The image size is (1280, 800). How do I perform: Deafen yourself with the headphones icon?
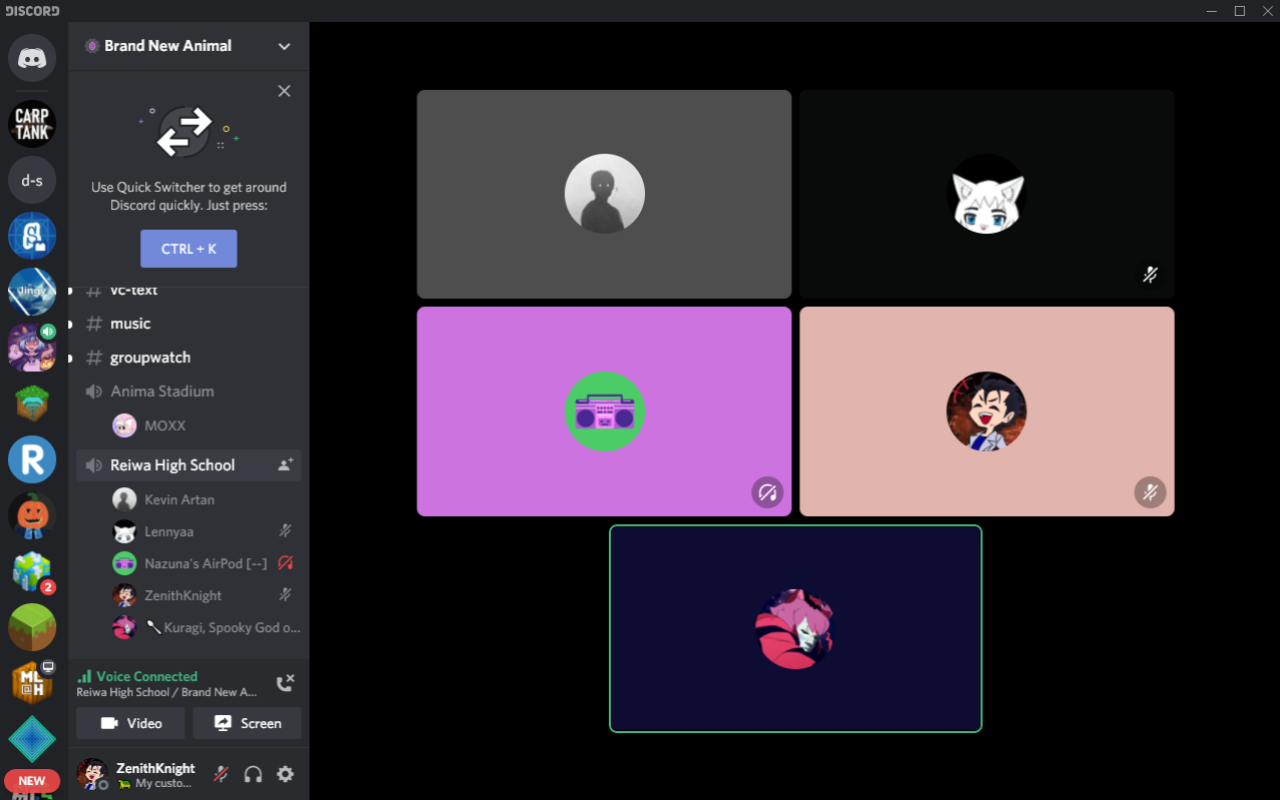(x=253, y=773)
